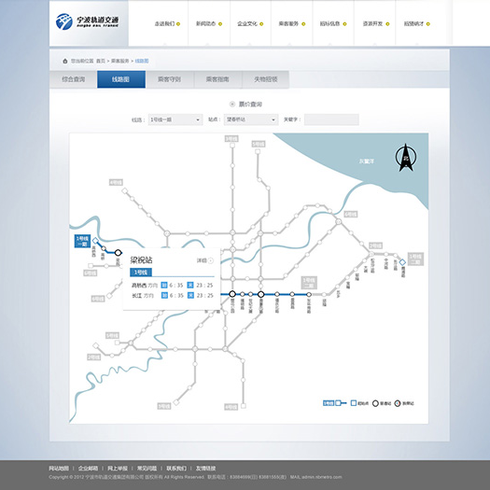The width and height of the screenshot is (490, 490).
Task: Click the first bold transfer station on the blue line
Action: (x=232, y=294)
